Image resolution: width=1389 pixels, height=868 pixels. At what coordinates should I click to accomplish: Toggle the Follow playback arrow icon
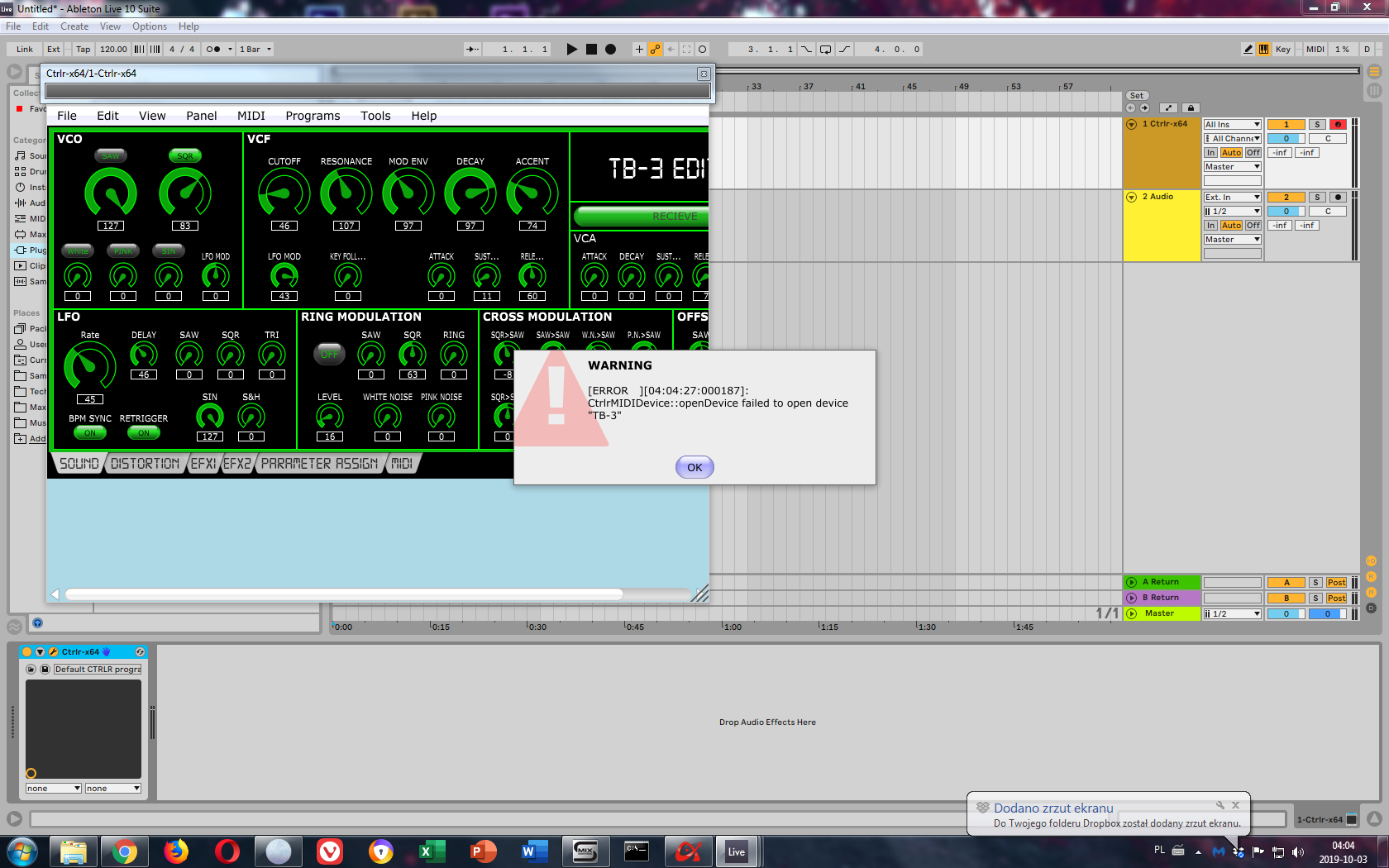coord(473,50)
